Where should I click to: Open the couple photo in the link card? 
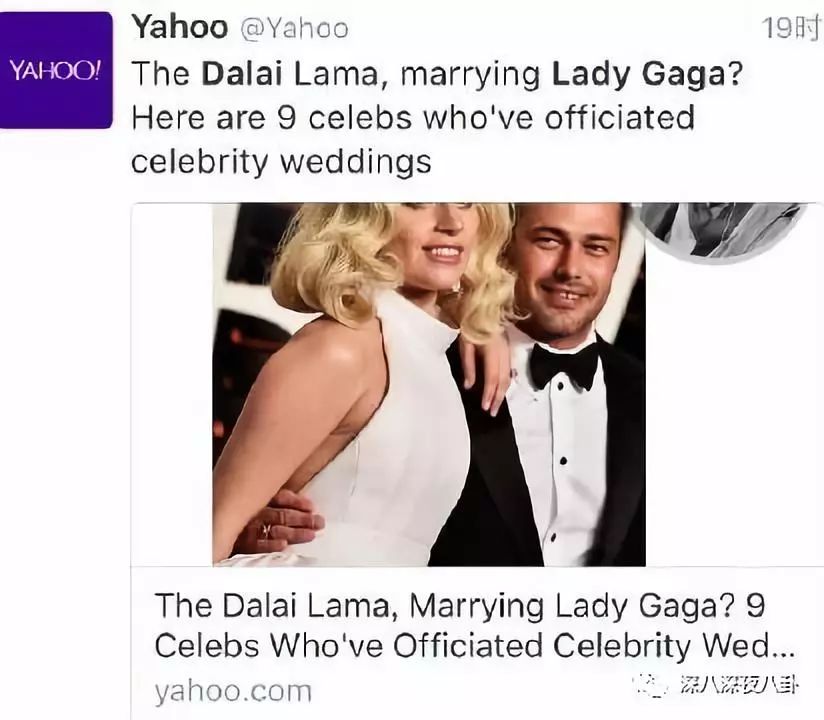[x=429, y=384]
